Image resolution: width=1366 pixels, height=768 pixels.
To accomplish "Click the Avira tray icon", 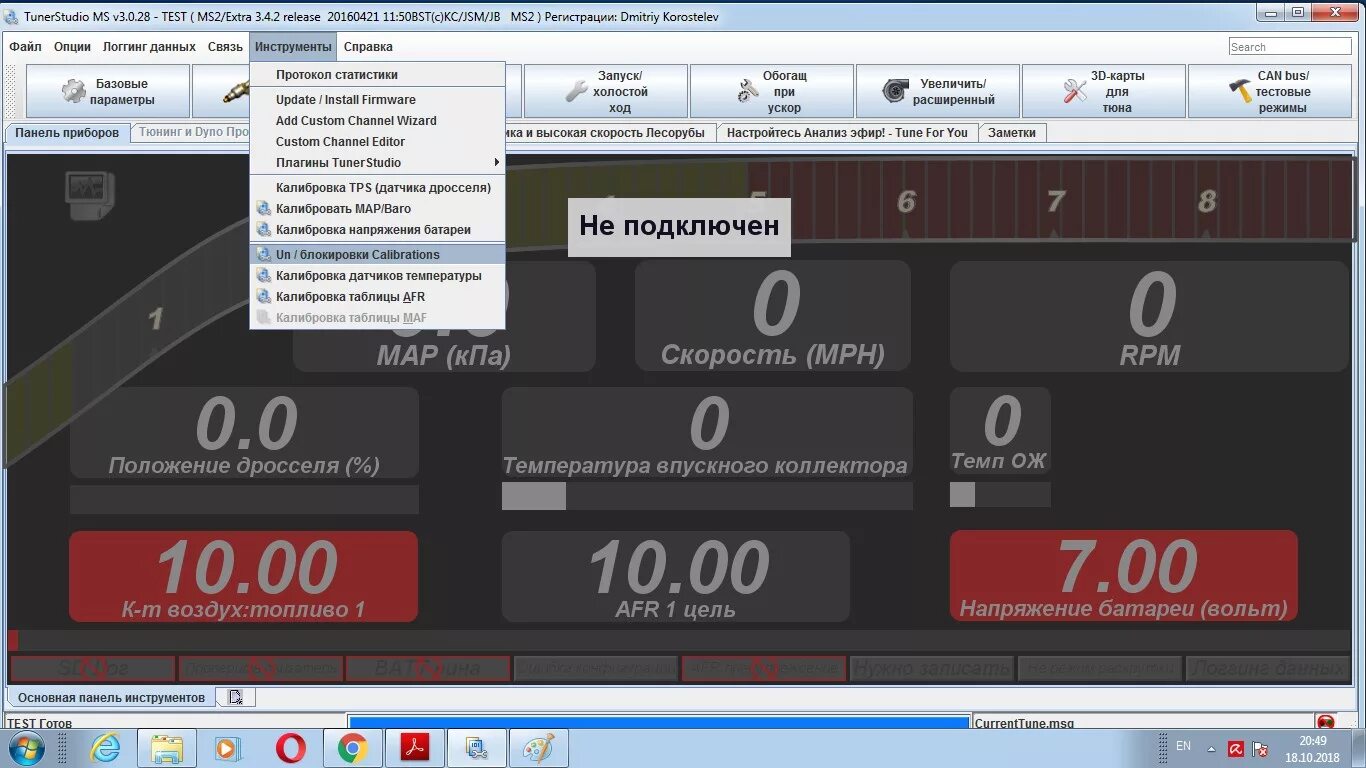I will pyautogui.click(x=1236, y=748).
